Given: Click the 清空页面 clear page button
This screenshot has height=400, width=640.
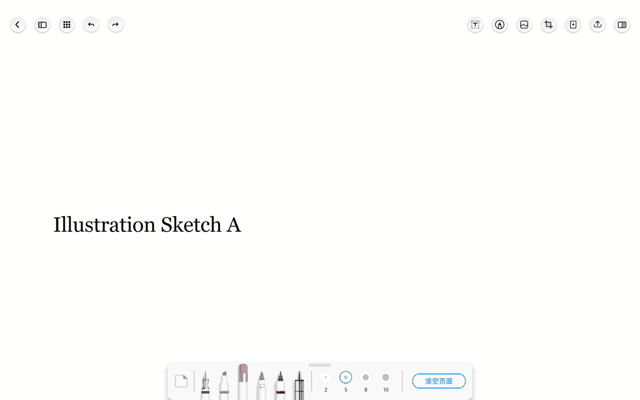Looking at the screenshot, I should click(x=439, y=381).
